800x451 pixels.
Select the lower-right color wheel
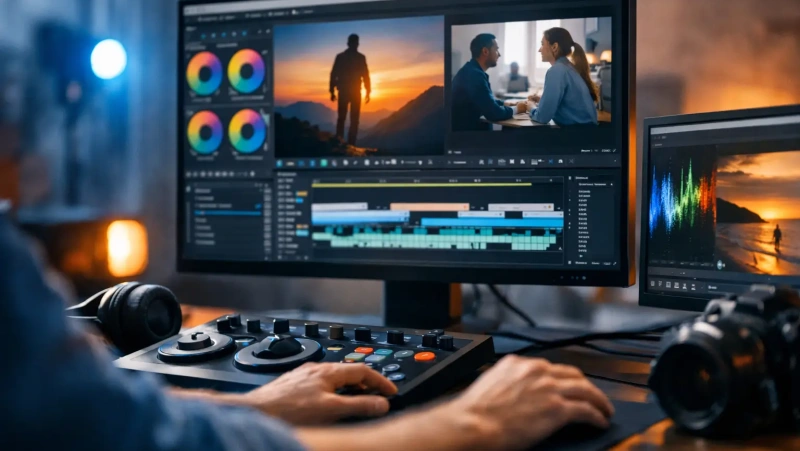point(247,131)
